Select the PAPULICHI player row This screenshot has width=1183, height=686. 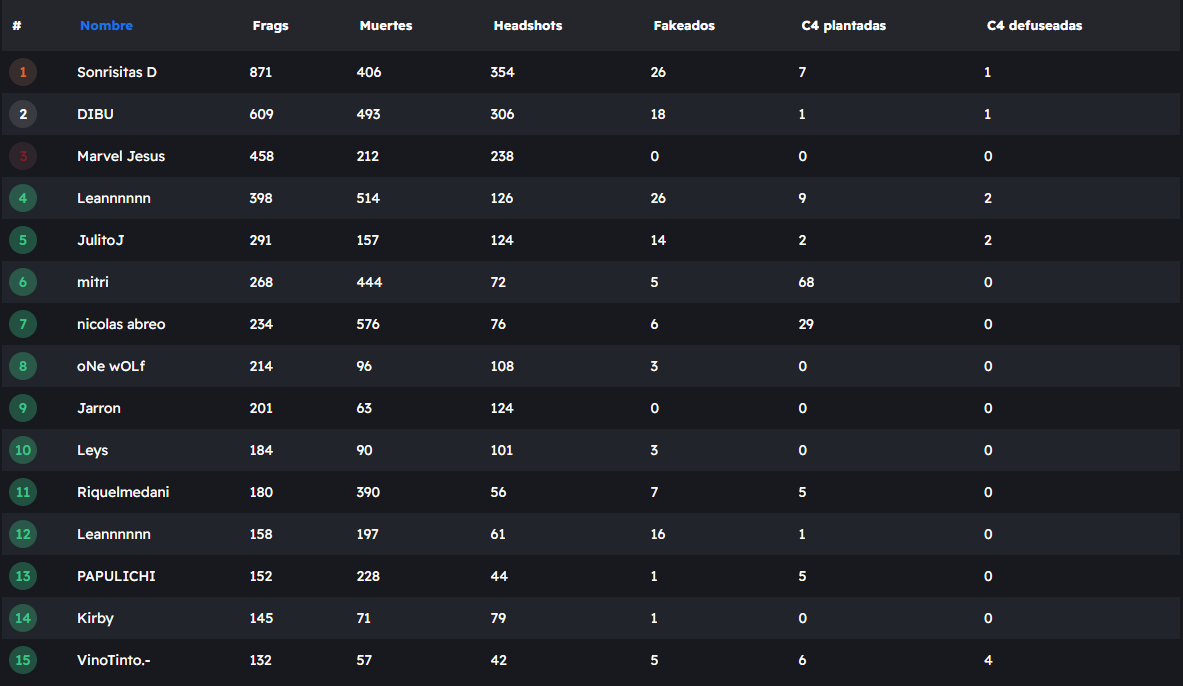pos(116,576)
